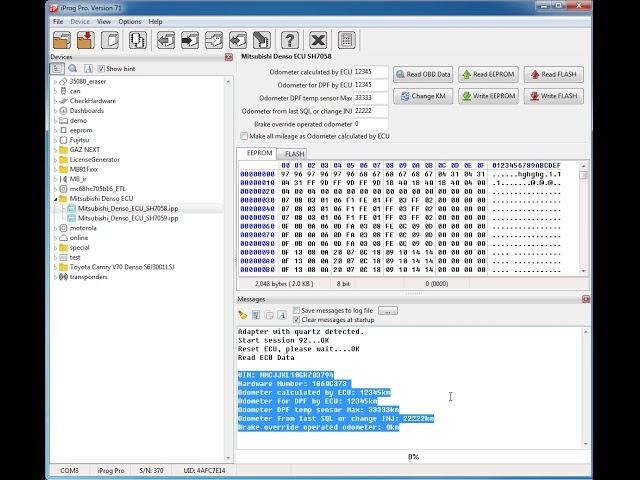The height and width of the screenshot is (480, 640).
Task: Expand the Toyota Camry V70 Denso node
Action: pos(56,267)
